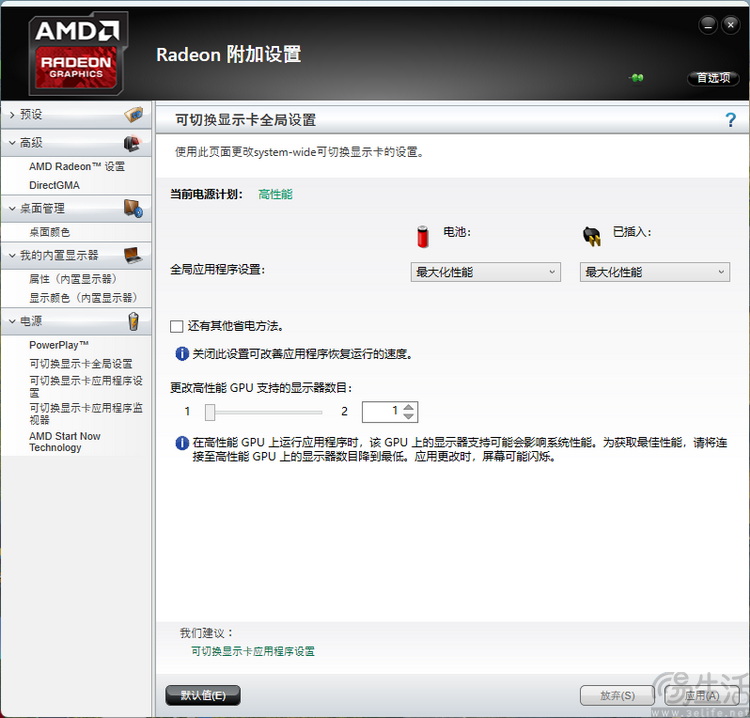Image resolution: width=750 pixels, height=718 pixels.
Task: Click the laptop icon beside 我的内置显示器
Action: pos(133,255)
